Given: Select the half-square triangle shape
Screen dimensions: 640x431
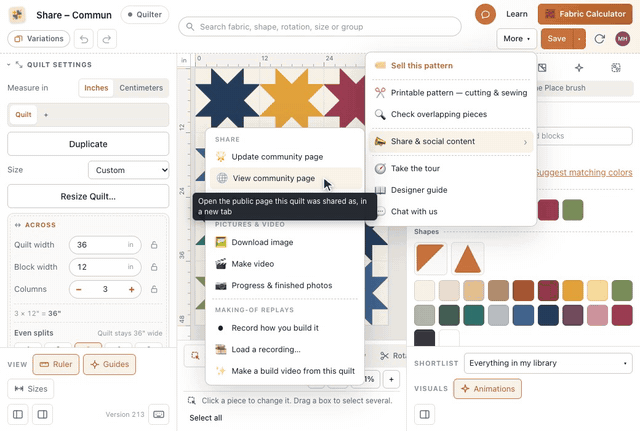Looking at the screenshot, I should (x=430, y=258).
